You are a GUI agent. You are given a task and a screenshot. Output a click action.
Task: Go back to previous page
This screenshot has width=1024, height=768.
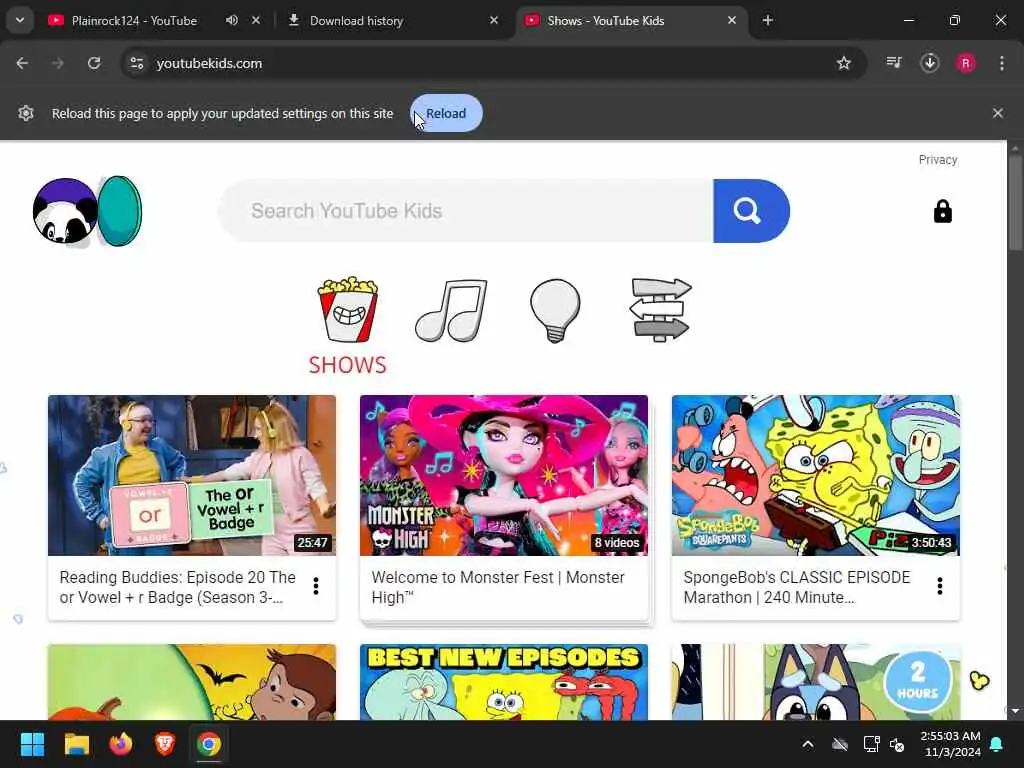pyautogui.click(x=22, y=63)
